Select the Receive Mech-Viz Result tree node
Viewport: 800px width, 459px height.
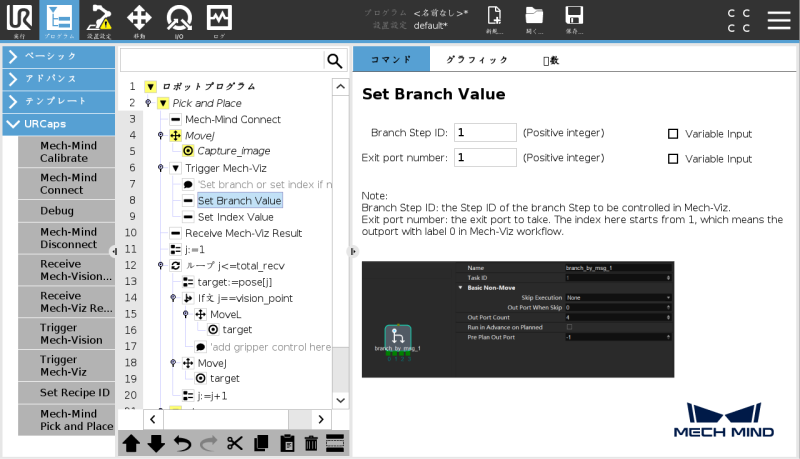pos(243,234)
